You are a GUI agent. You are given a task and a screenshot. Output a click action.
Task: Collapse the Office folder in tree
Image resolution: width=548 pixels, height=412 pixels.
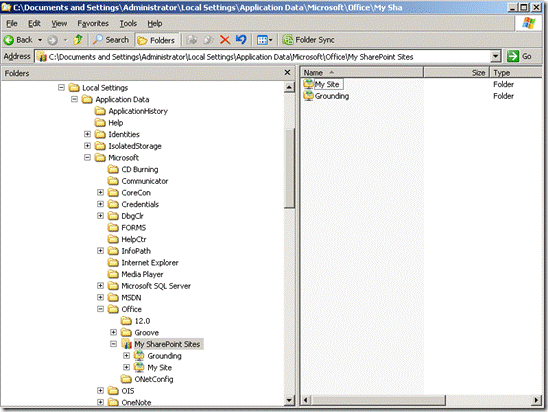pos(100,309)
